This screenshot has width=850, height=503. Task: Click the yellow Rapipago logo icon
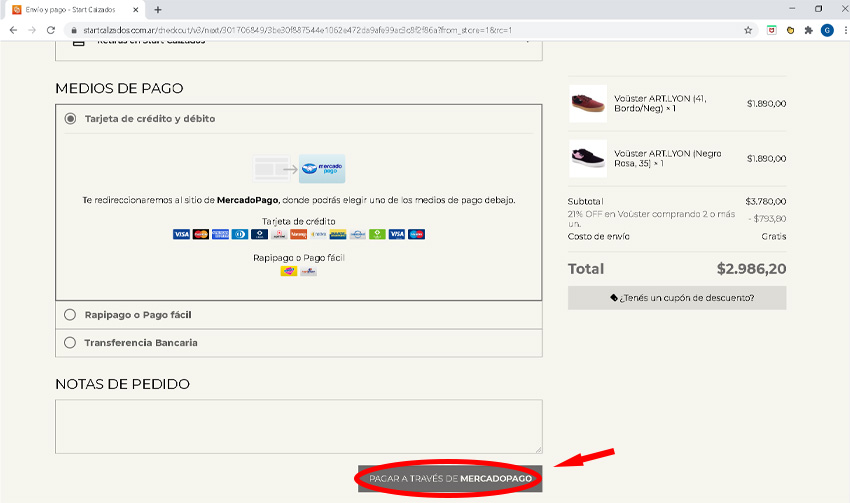point(289,271)
